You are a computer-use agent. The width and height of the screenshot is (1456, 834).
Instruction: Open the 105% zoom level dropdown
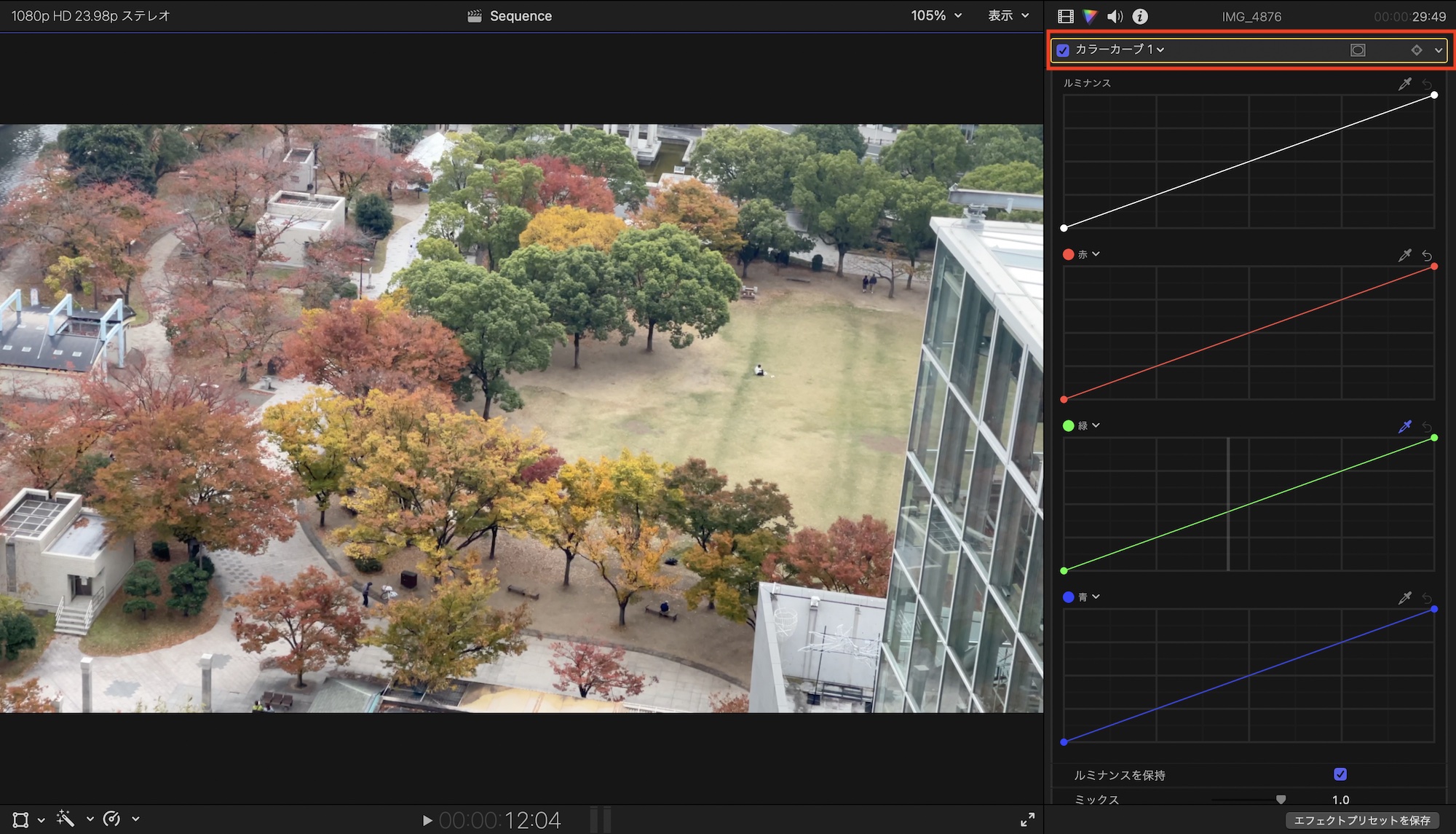coord(936,15)
